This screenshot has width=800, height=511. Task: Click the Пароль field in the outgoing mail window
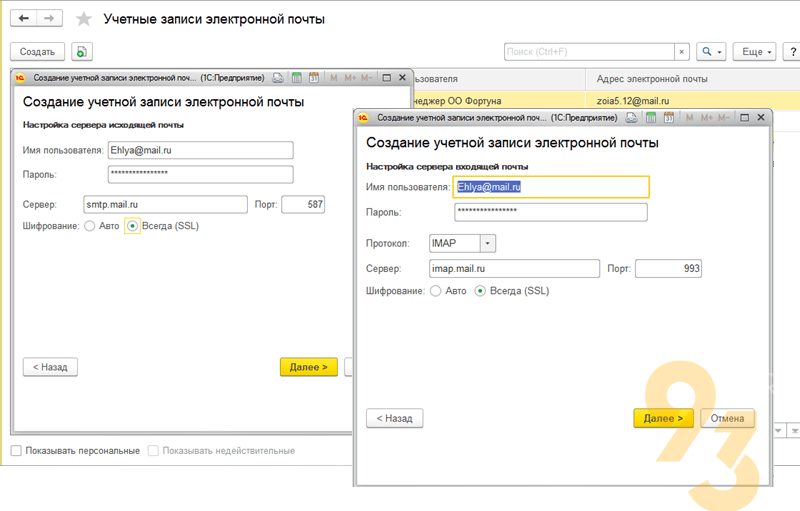(201, 174)
